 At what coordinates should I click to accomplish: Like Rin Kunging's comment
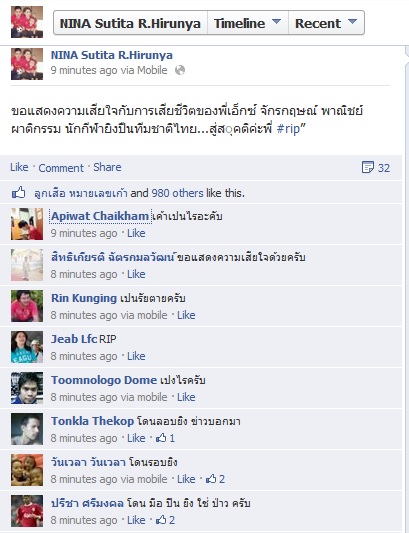coord(186,315)
